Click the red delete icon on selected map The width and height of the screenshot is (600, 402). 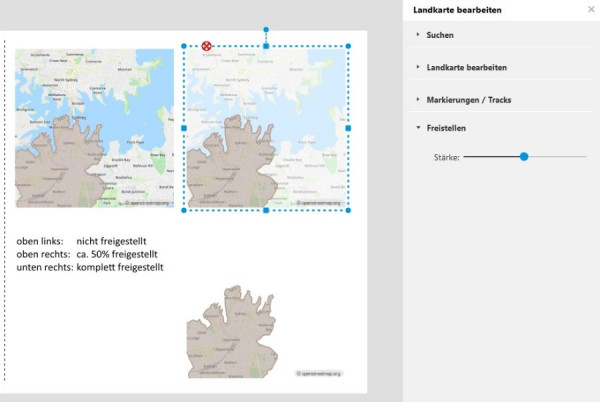(206, 46)
